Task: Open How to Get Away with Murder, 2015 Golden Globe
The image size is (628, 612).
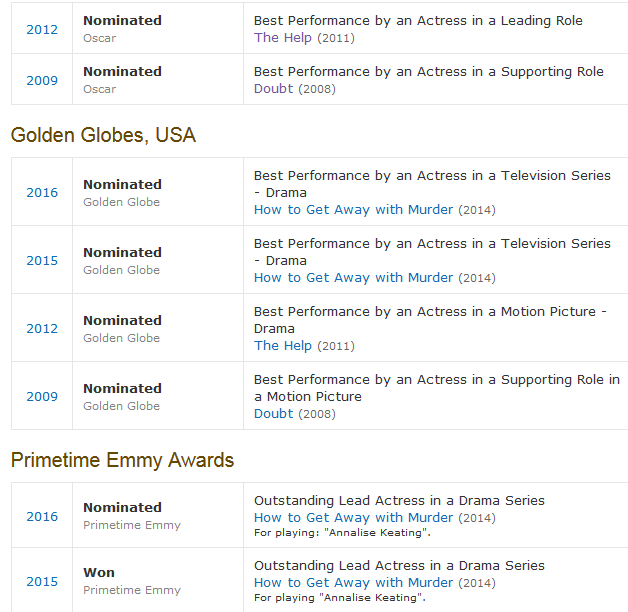Action: 353,278
